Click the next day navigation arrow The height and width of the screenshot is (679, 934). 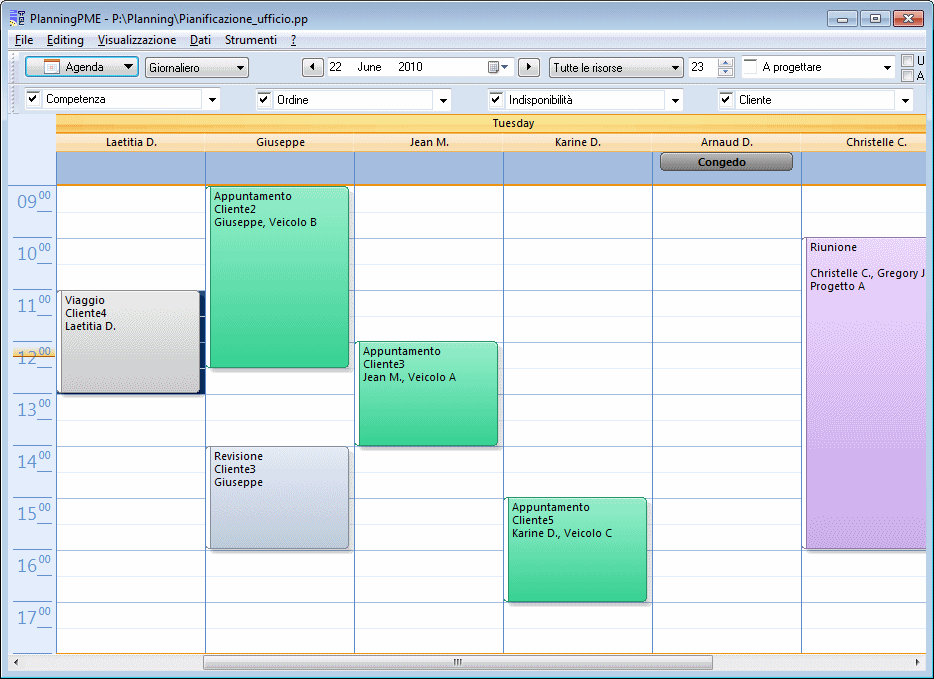tap(529, 67)
